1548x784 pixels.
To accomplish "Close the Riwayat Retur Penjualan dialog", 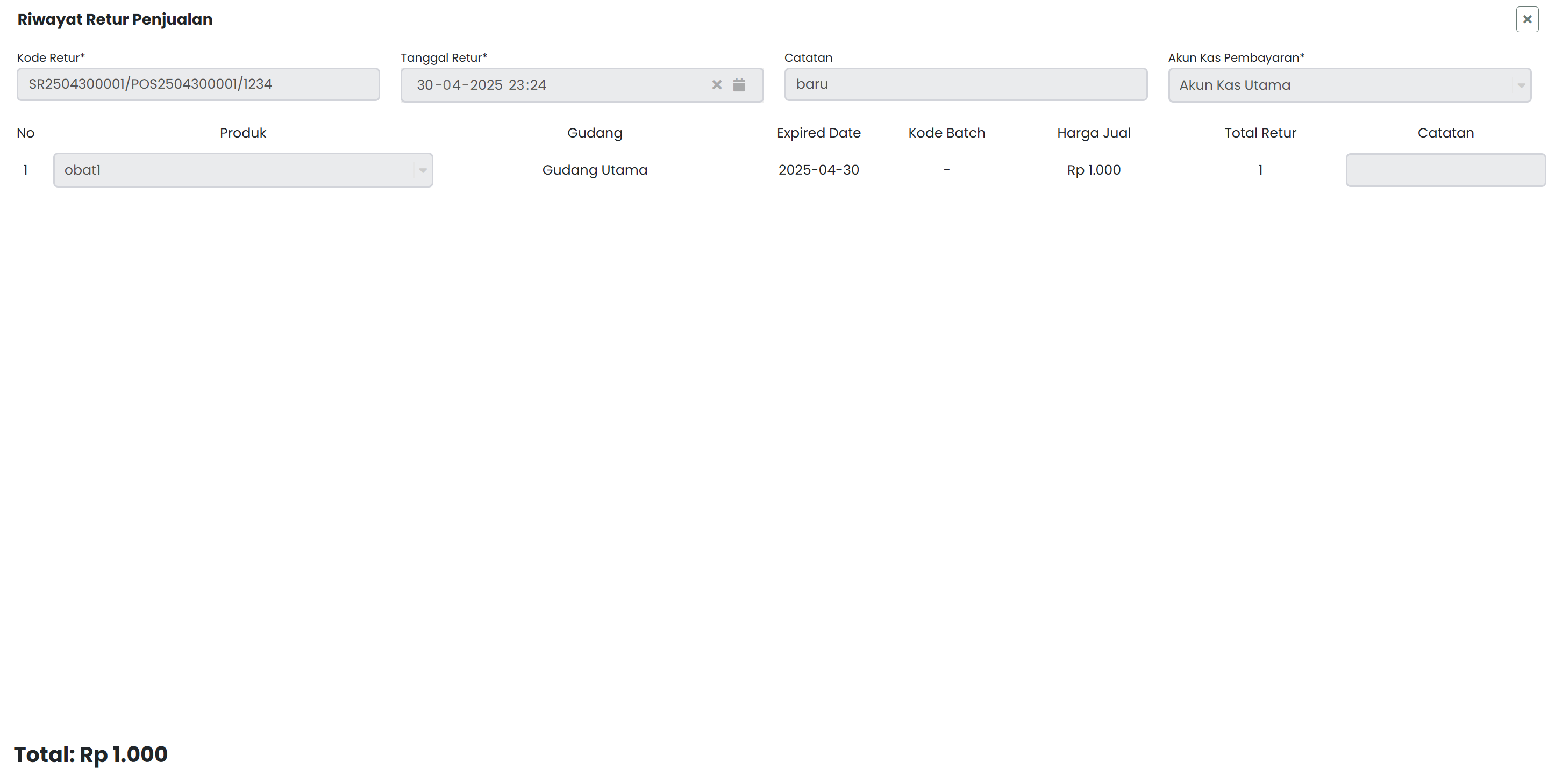I will (1527, 19).
